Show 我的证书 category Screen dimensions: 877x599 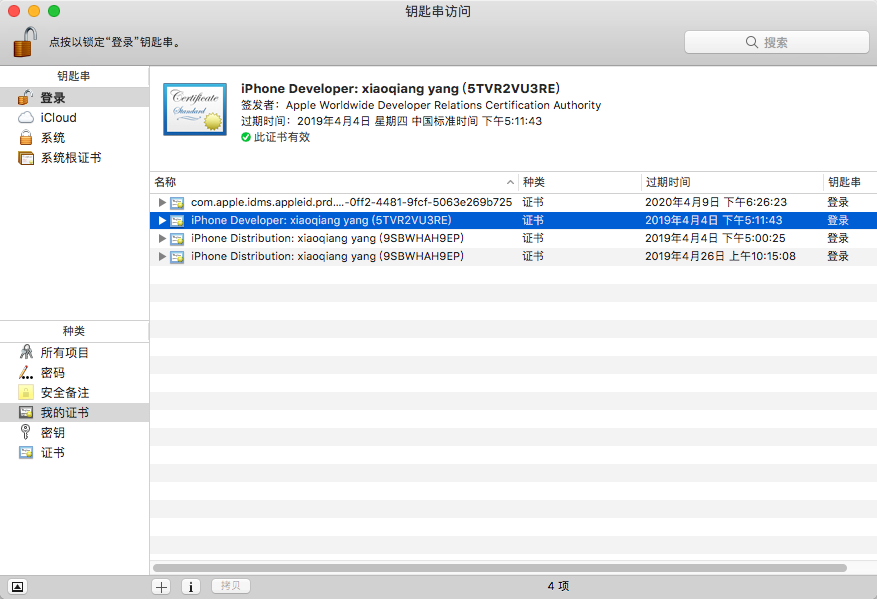coord(74,413)
